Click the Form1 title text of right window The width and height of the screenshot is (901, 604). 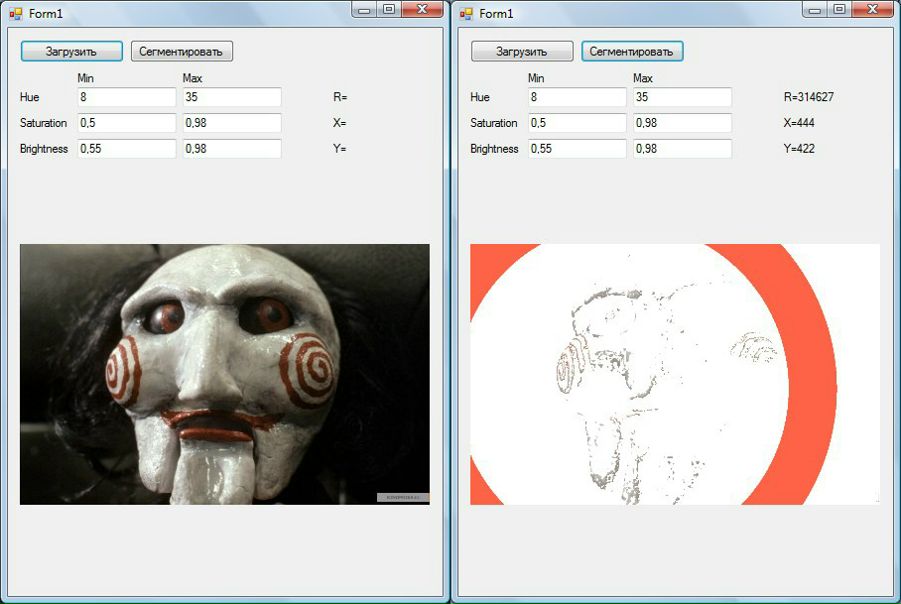point(496,13)
